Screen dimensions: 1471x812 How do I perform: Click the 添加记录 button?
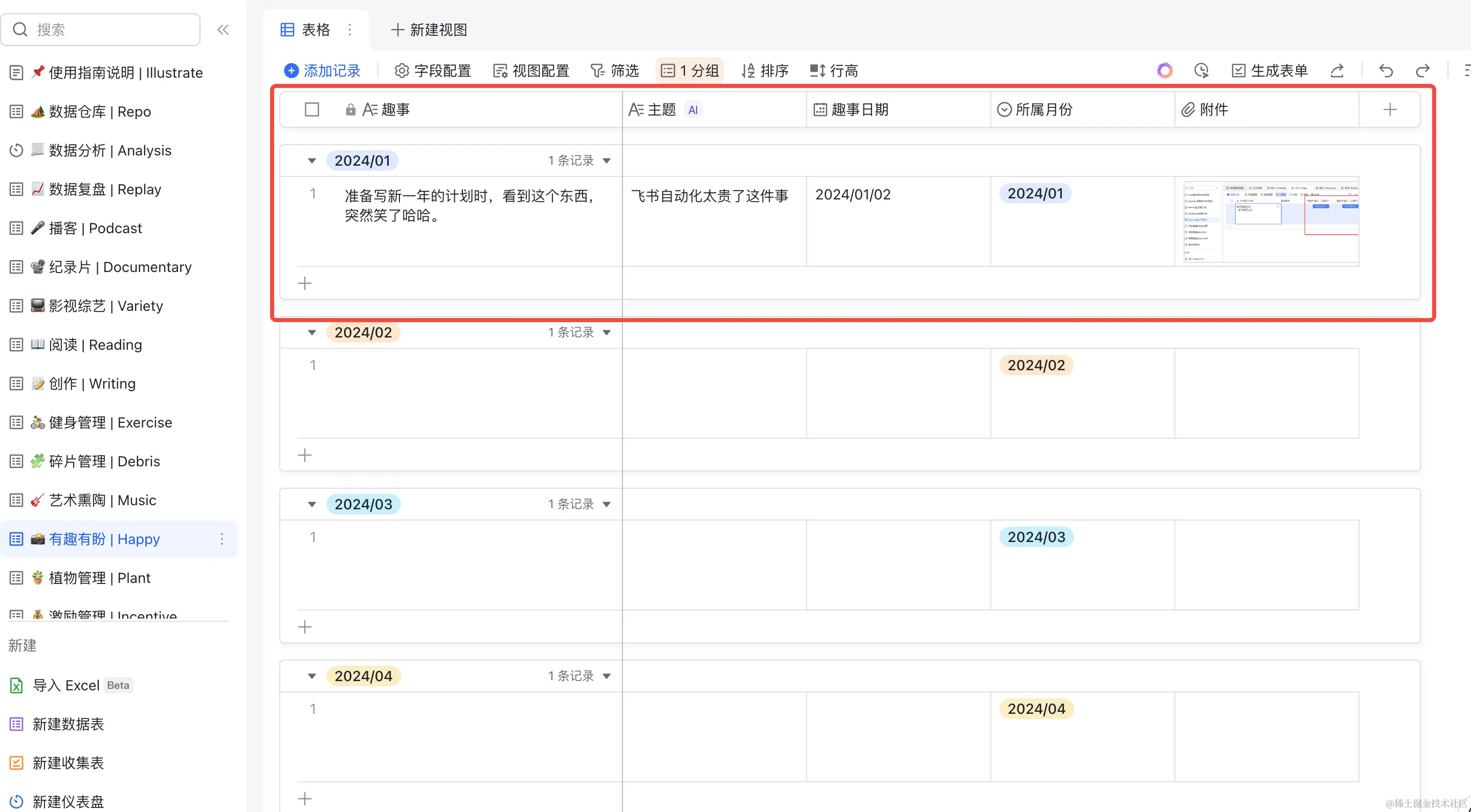point(322,71)
